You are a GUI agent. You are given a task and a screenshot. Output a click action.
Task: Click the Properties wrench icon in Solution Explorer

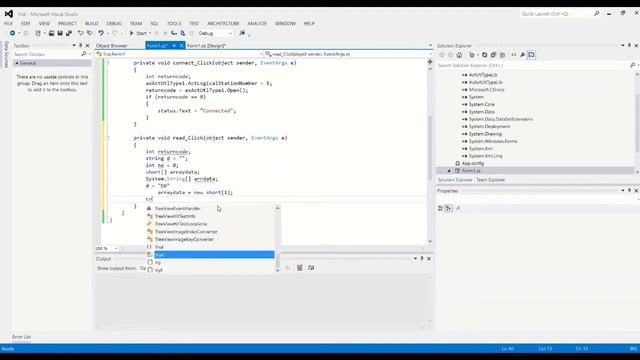coord(522,55)
